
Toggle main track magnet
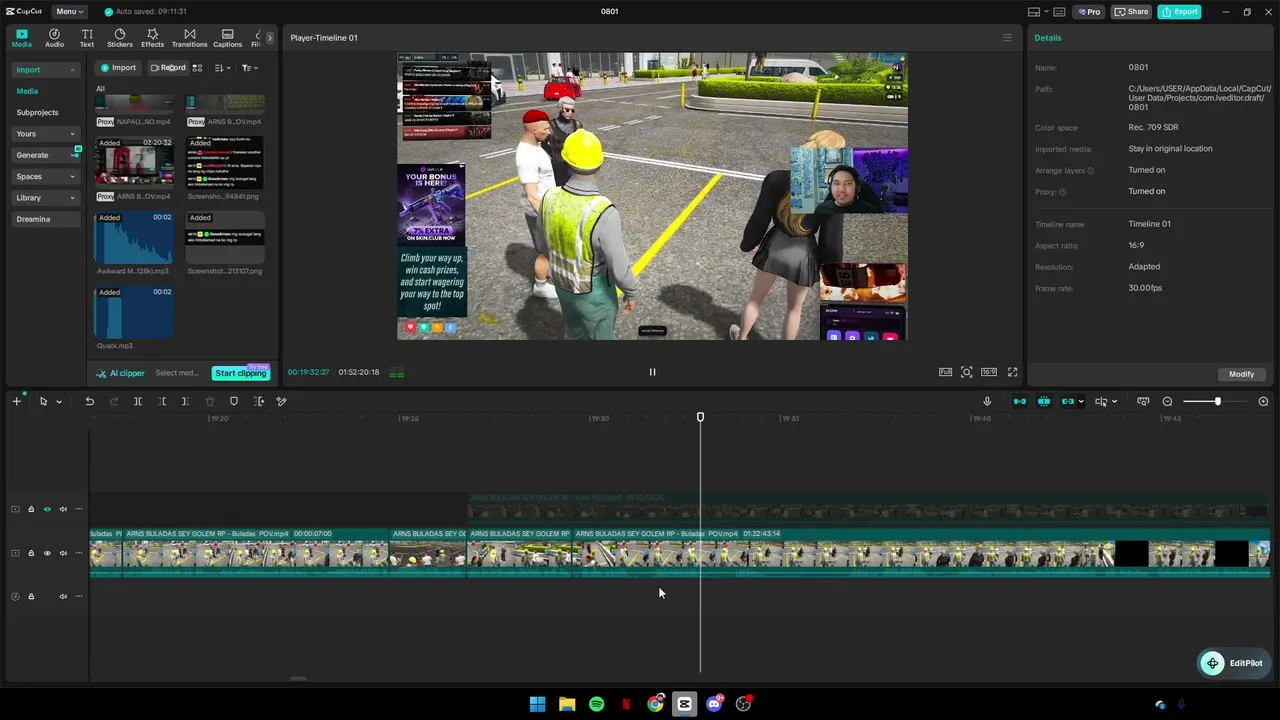point(1020,401)
